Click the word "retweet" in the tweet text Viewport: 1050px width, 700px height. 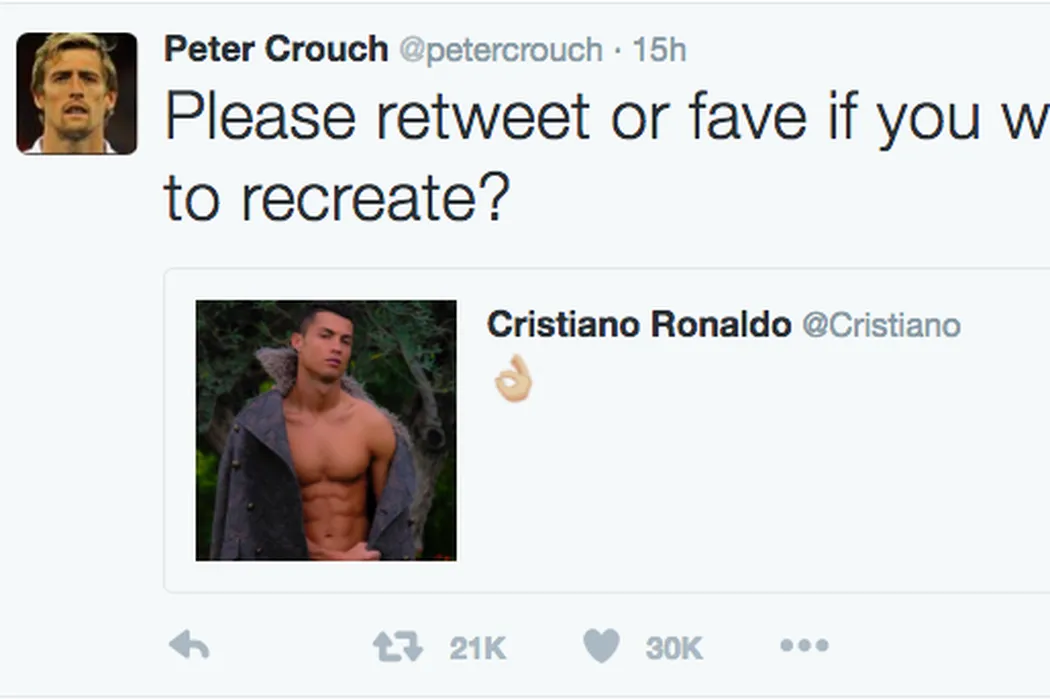483,116
